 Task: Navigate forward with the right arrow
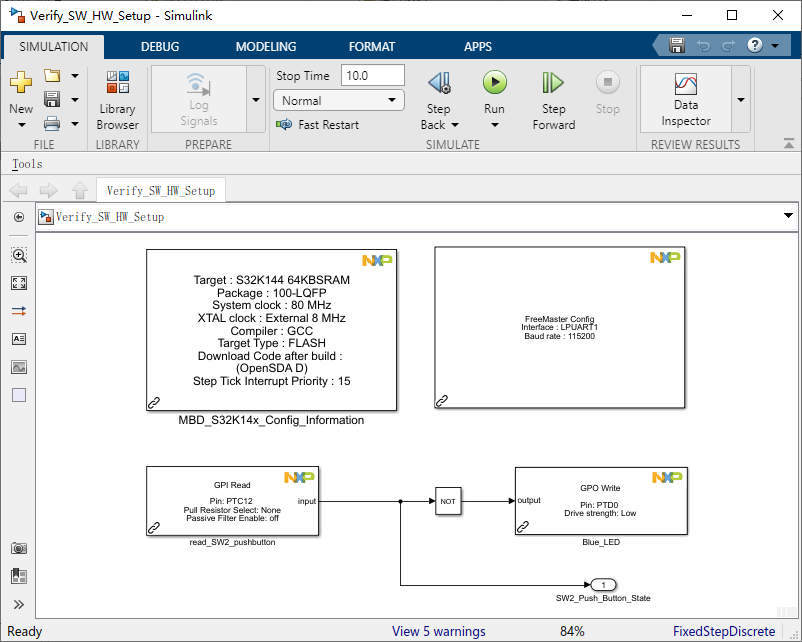point(49,191)
